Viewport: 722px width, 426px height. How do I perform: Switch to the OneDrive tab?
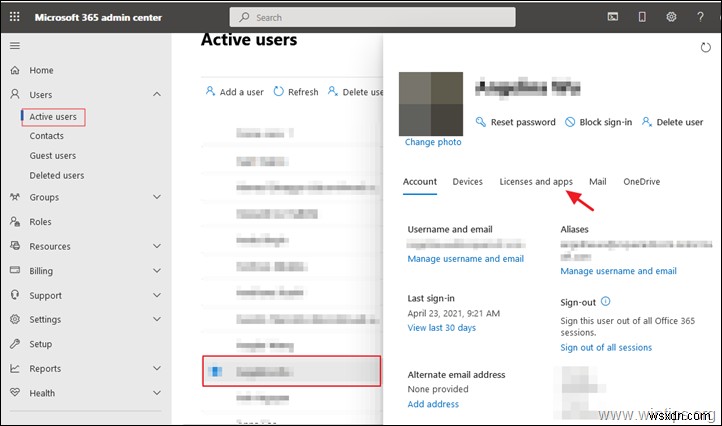(x=641, y=182)
